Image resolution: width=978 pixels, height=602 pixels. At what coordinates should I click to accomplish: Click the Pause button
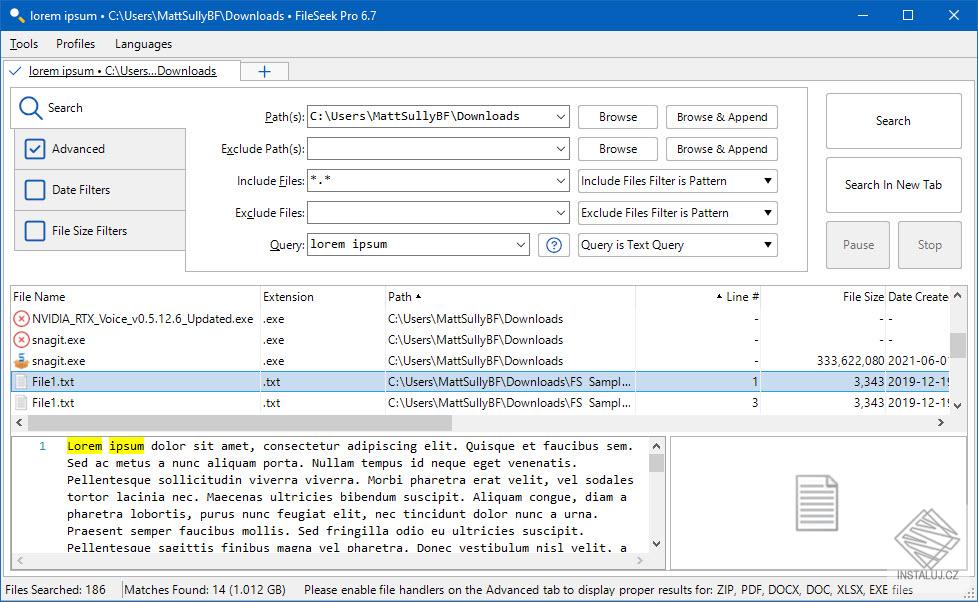pos(858,245)
